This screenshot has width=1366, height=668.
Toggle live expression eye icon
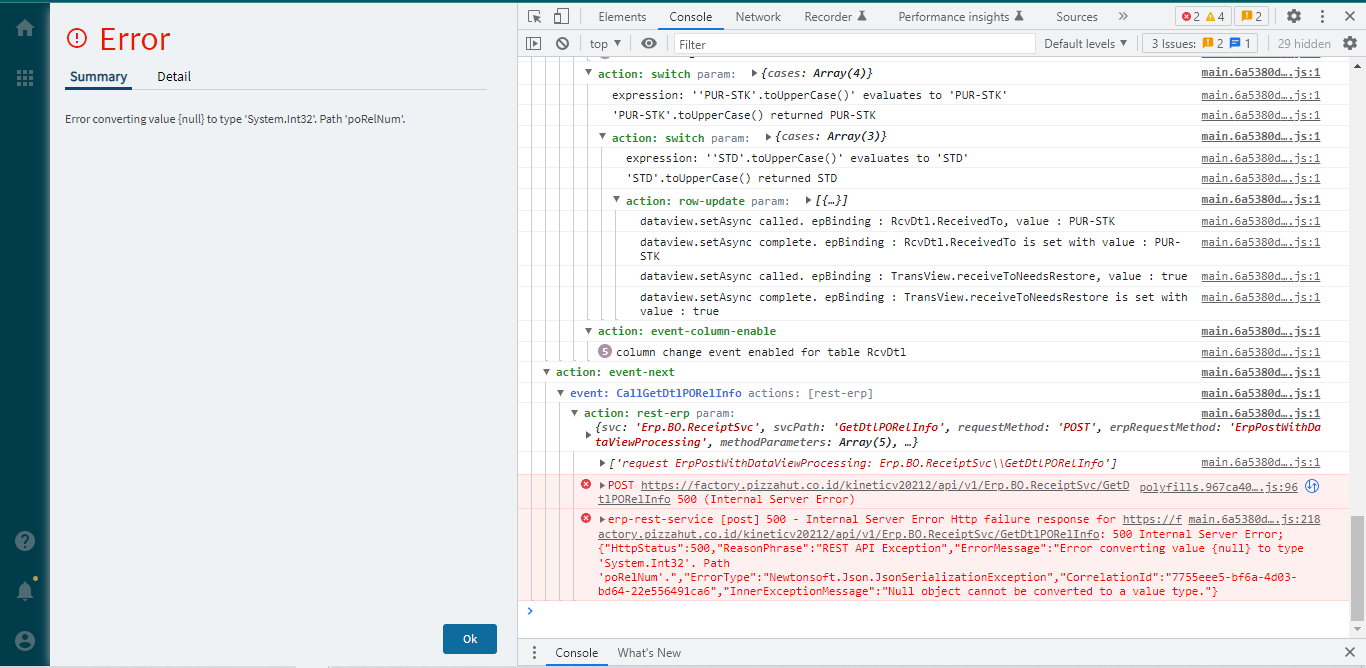coord(649,43)
